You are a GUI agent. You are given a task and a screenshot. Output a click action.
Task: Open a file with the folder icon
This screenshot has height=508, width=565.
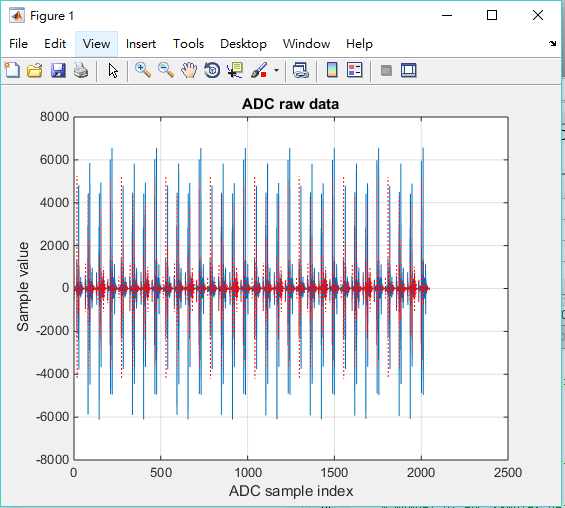click(35, 70)
